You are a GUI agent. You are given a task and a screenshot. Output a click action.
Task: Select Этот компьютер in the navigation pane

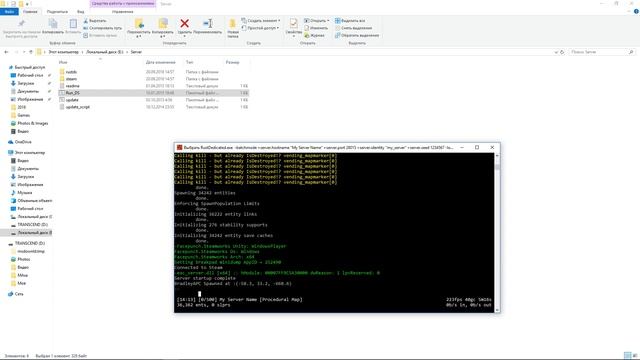[x=27, y=152]
